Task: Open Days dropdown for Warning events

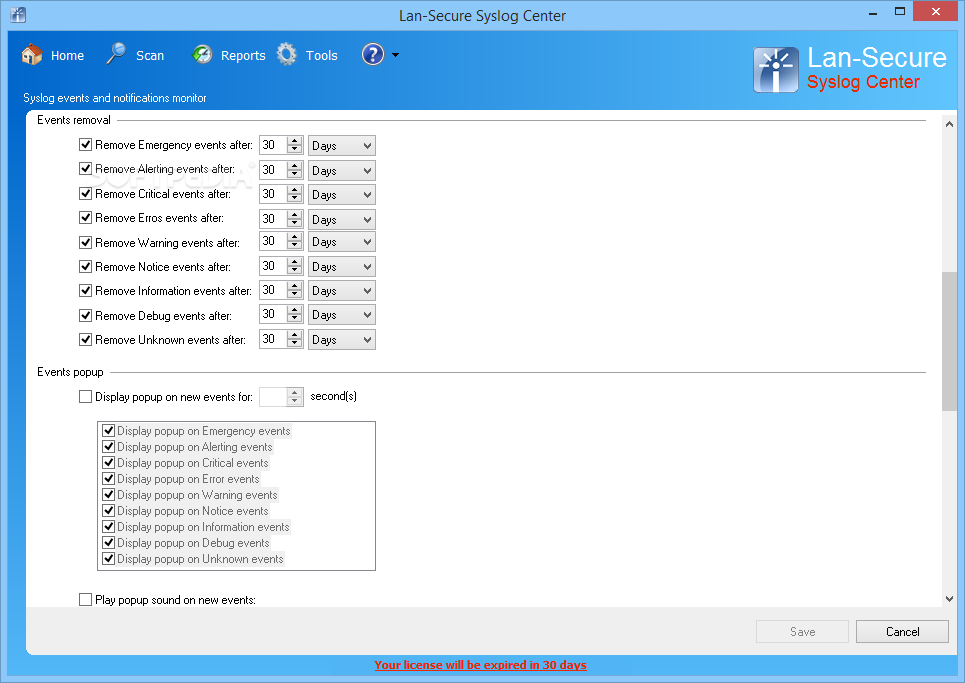Action: click(342, 242)
